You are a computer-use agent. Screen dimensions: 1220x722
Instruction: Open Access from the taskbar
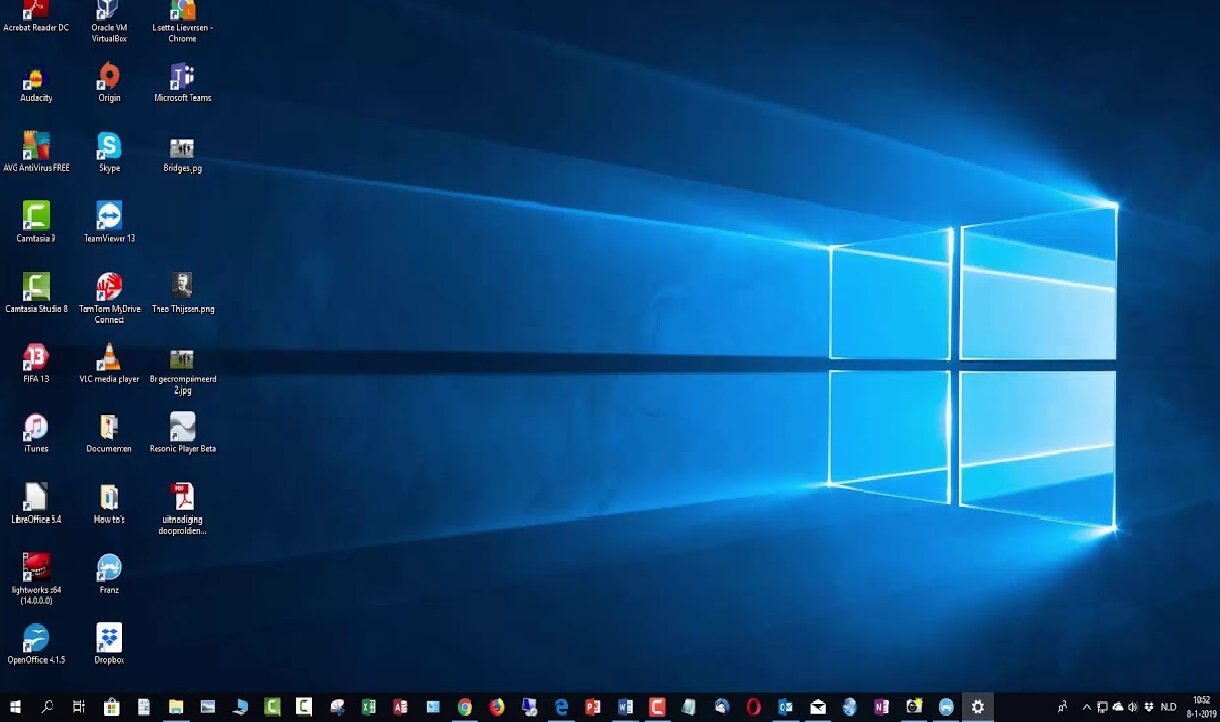point(400,707)
